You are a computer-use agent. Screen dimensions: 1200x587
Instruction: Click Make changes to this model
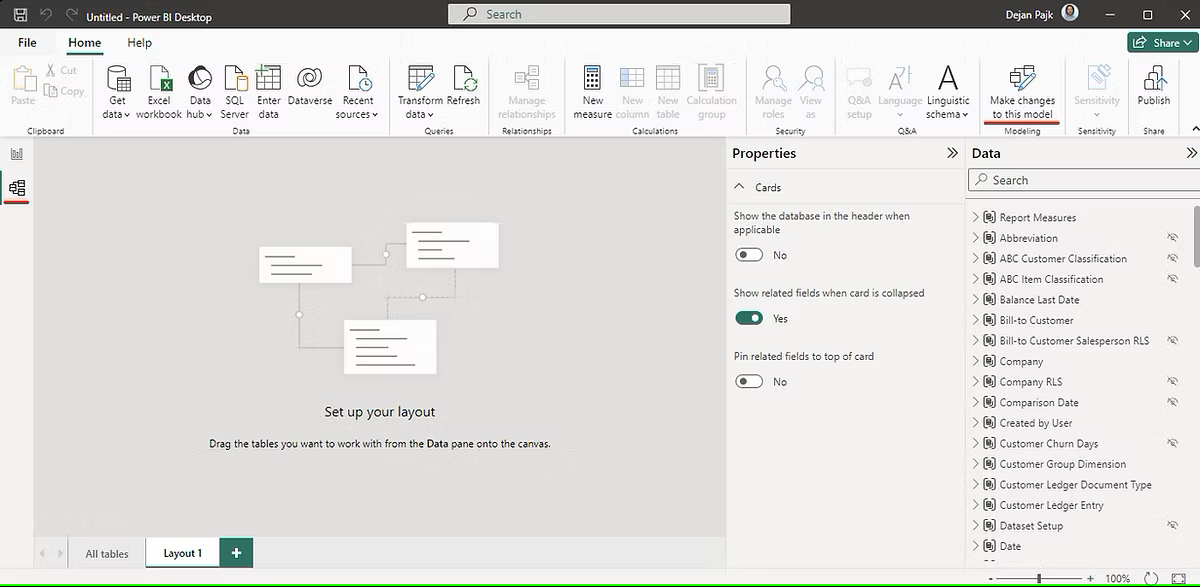[1022, 91]
